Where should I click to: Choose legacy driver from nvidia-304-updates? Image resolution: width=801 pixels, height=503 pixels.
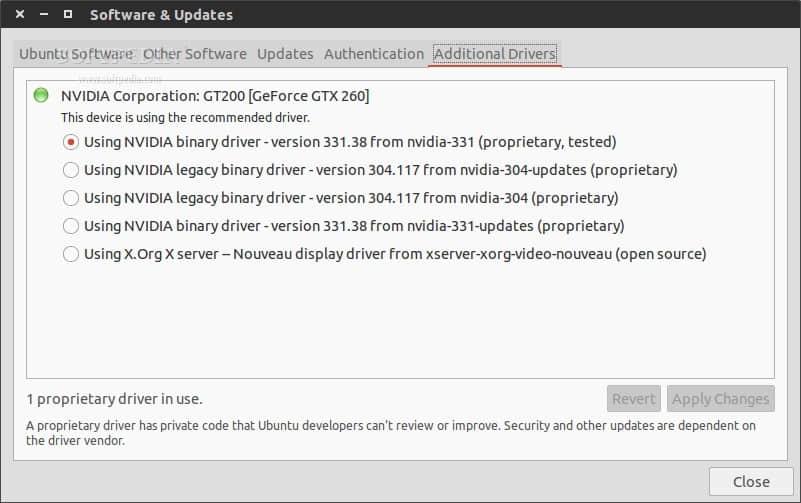point(71,170)
